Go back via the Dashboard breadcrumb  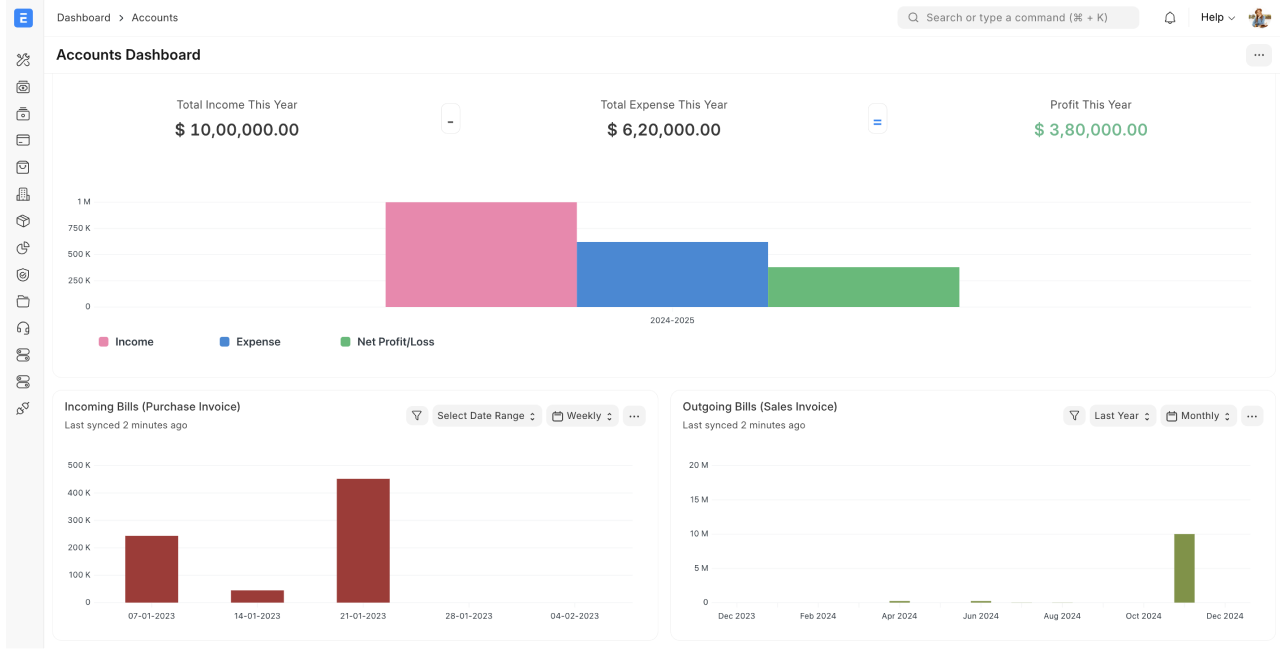pyautogui.click(x=83, y=17)
